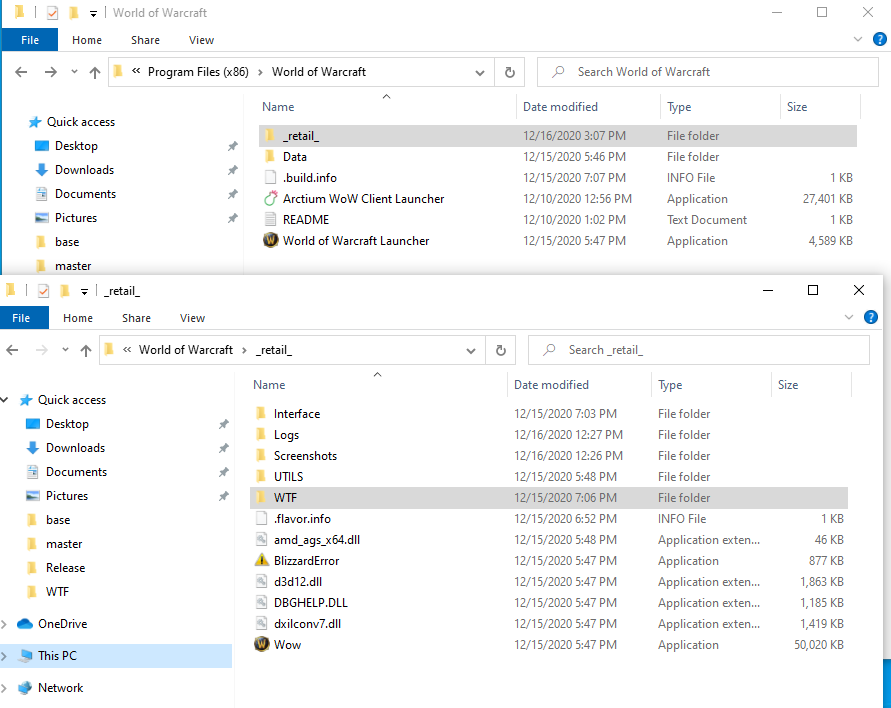891x708 pixels.
Task: Sort by Type column in _retail_ window
Action: 710,385
